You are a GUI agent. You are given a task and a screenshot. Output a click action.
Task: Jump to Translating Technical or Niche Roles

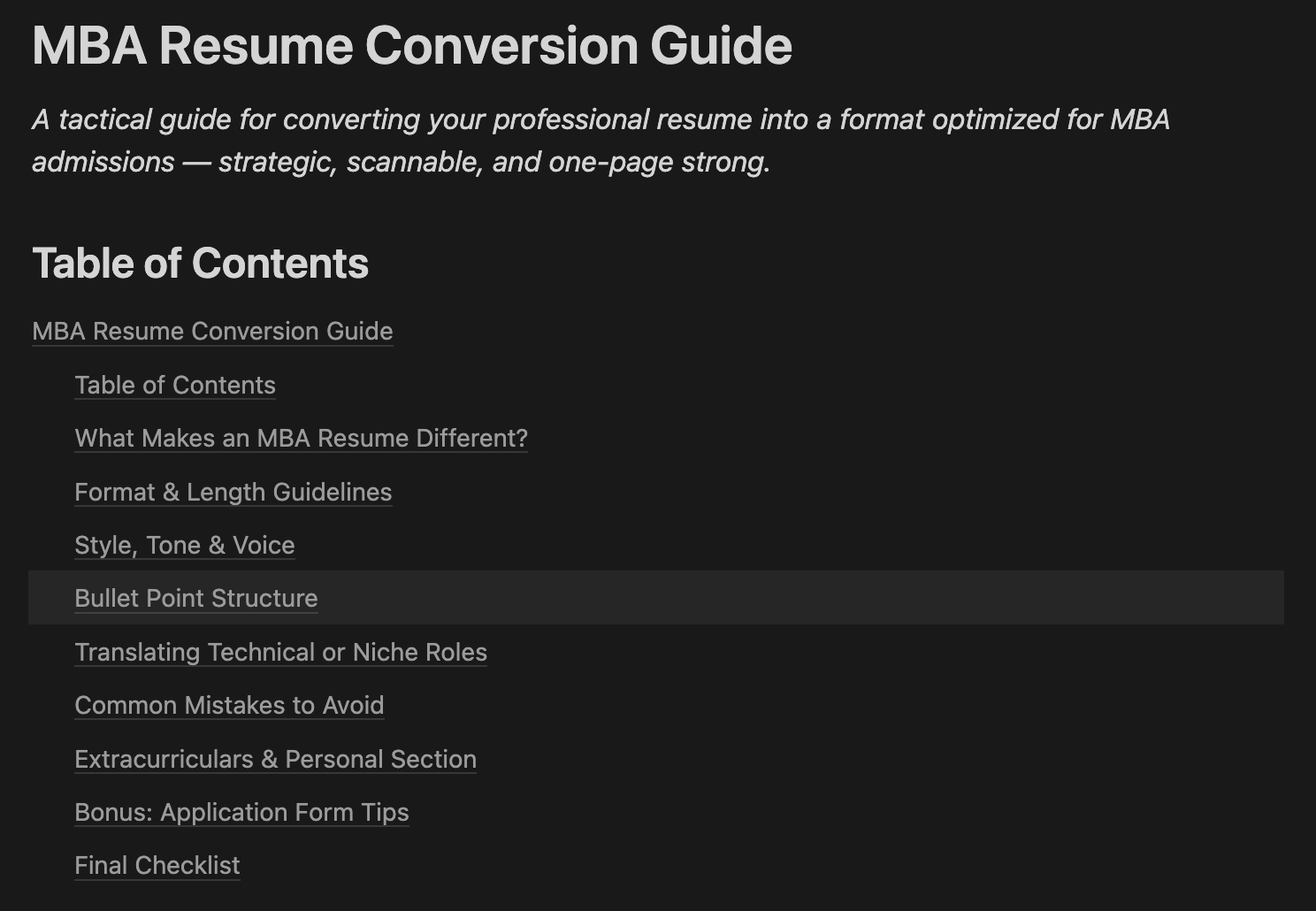pyautogui.click(x=280, y=653)
